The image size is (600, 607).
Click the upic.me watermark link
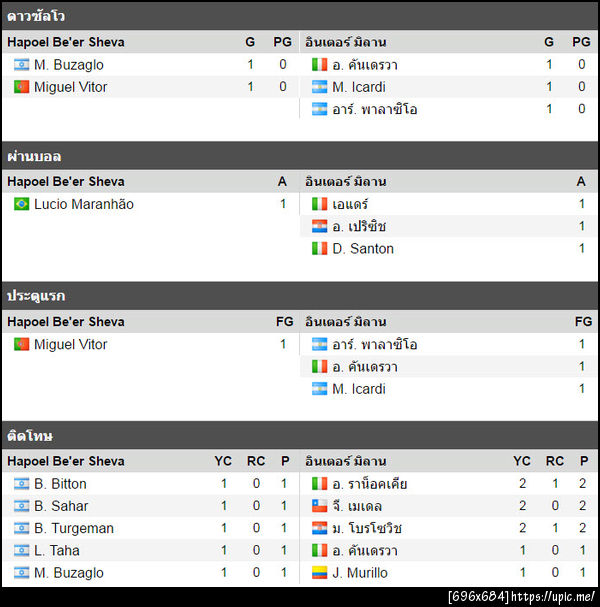554,597
